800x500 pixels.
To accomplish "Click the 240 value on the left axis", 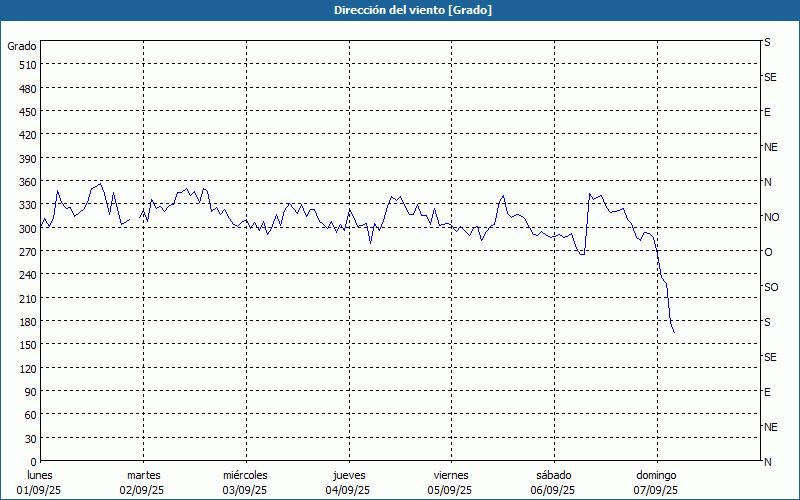I will [x=28, y=276].
